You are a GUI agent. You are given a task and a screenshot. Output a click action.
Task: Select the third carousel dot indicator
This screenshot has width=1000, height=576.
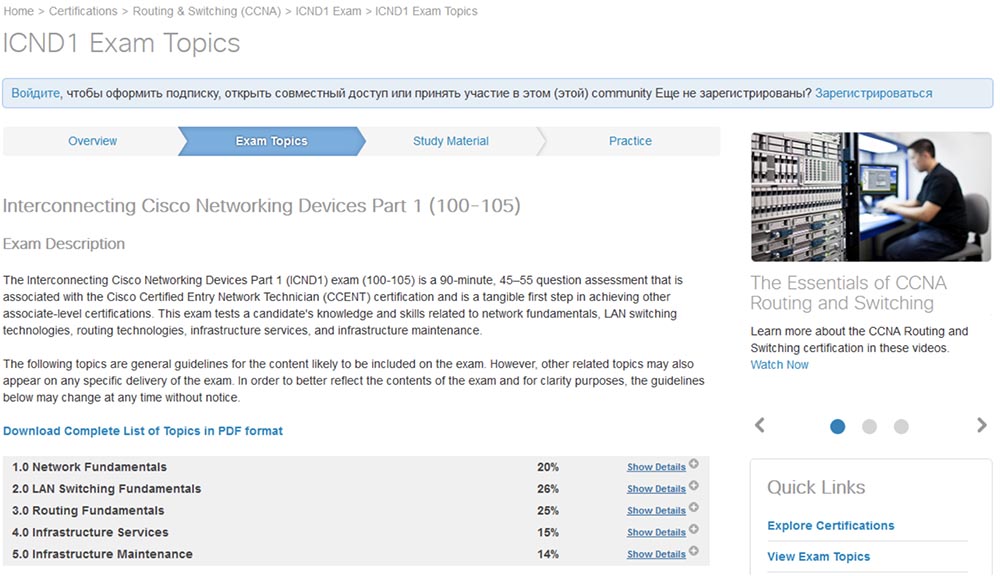tap(901, 427)
